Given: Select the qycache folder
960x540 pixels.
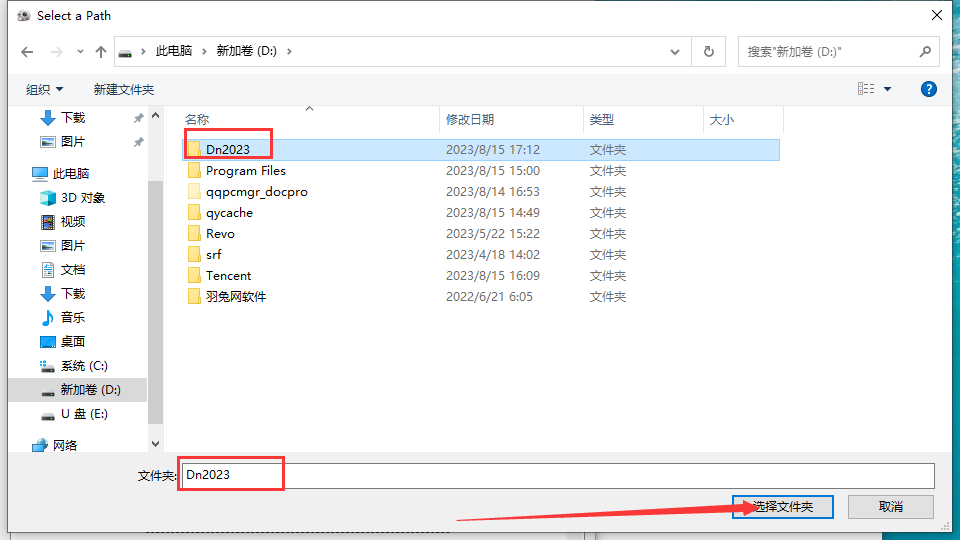Looking at the screenshot, I should coord(481,212).
